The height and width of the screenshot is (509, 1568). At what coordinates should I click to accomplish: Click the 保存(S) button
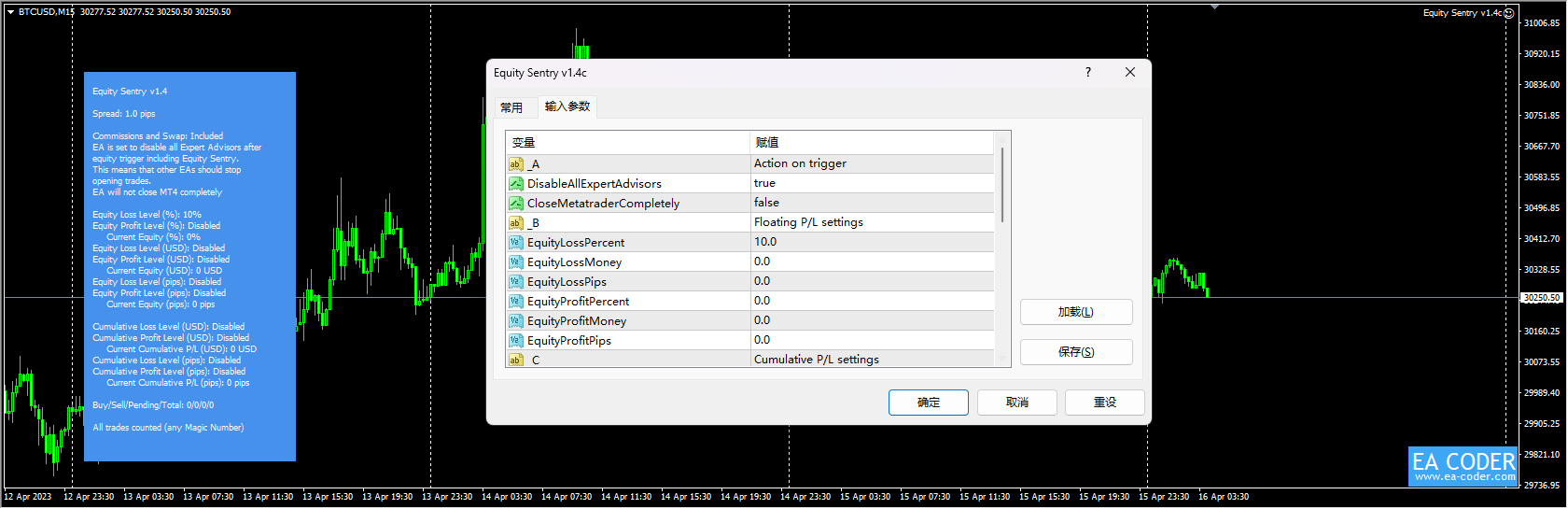coord(1076,352)
